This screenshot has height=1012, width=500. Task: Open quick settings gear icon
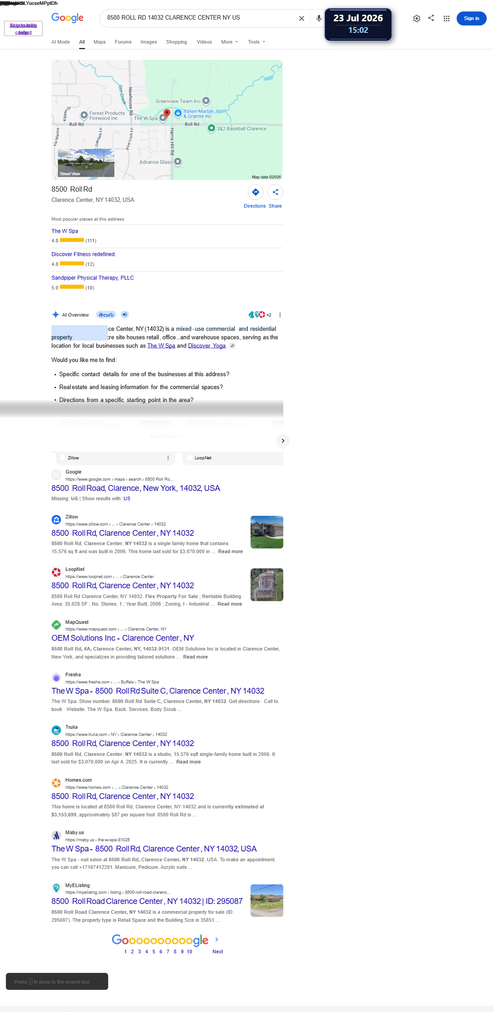(416, 19)
